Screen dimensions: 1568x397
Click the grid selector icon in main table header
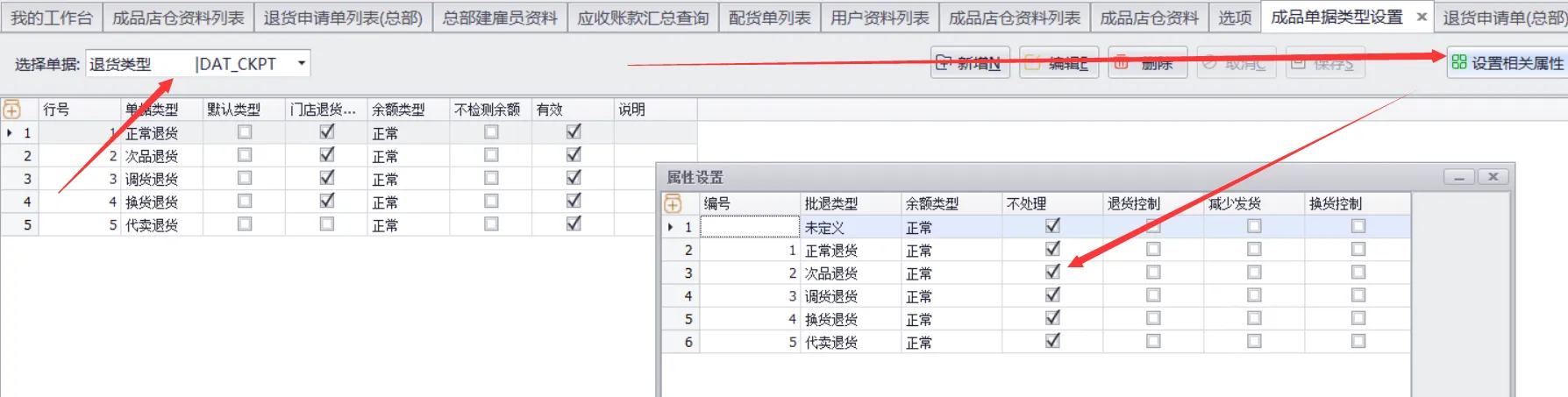[x=12, y=110]
